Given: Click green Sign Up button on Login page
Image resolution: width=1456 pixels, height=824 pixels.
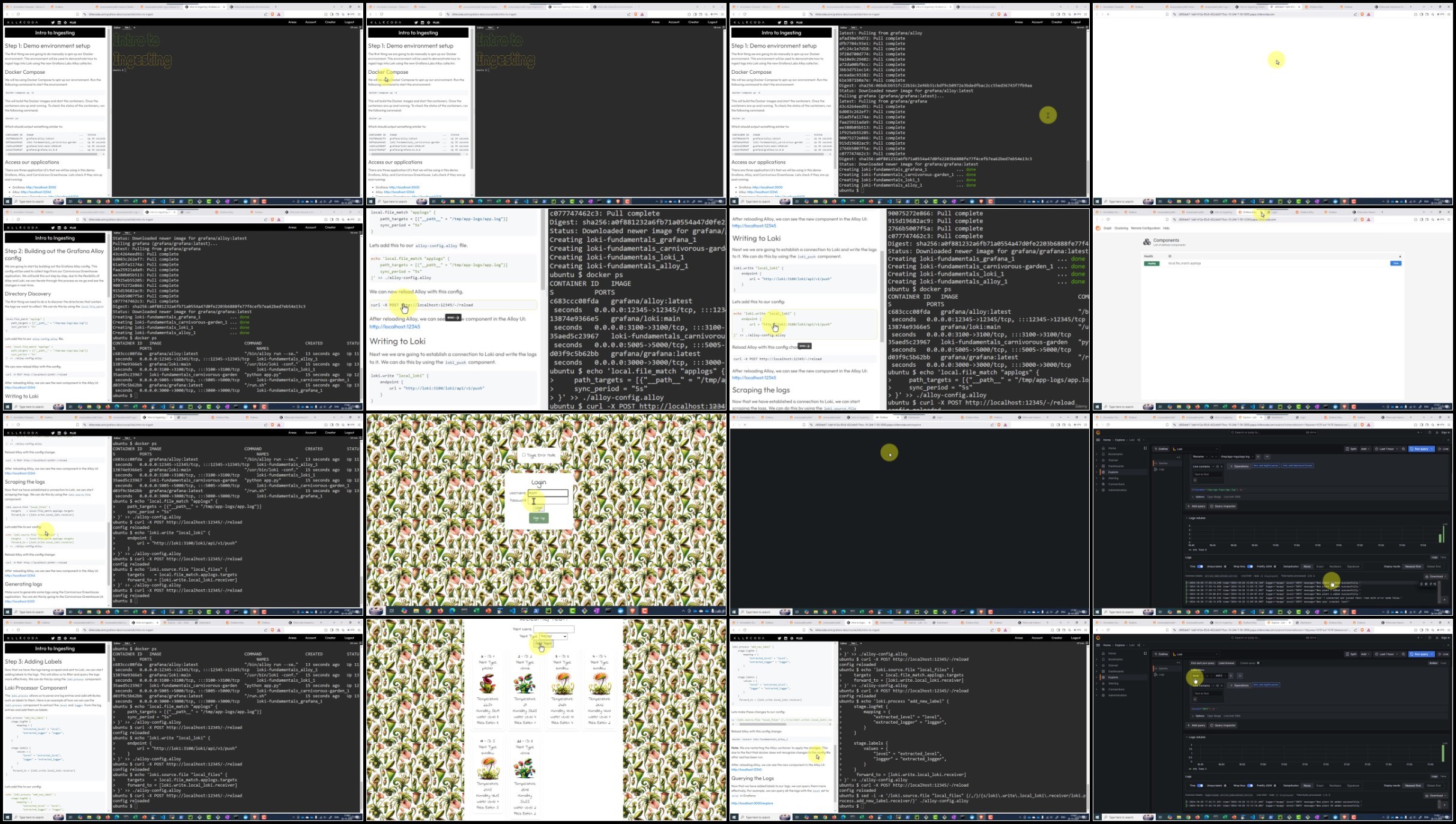Looking at the screenshot, I should pos(539,518).
